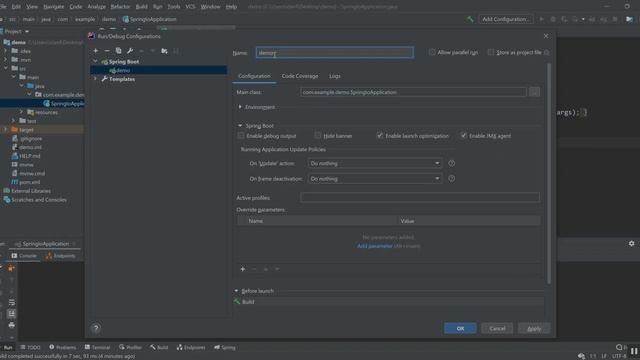Click the Main class text field
The height and width of the screenshot is (360, 640).
[x=413, y=92]
